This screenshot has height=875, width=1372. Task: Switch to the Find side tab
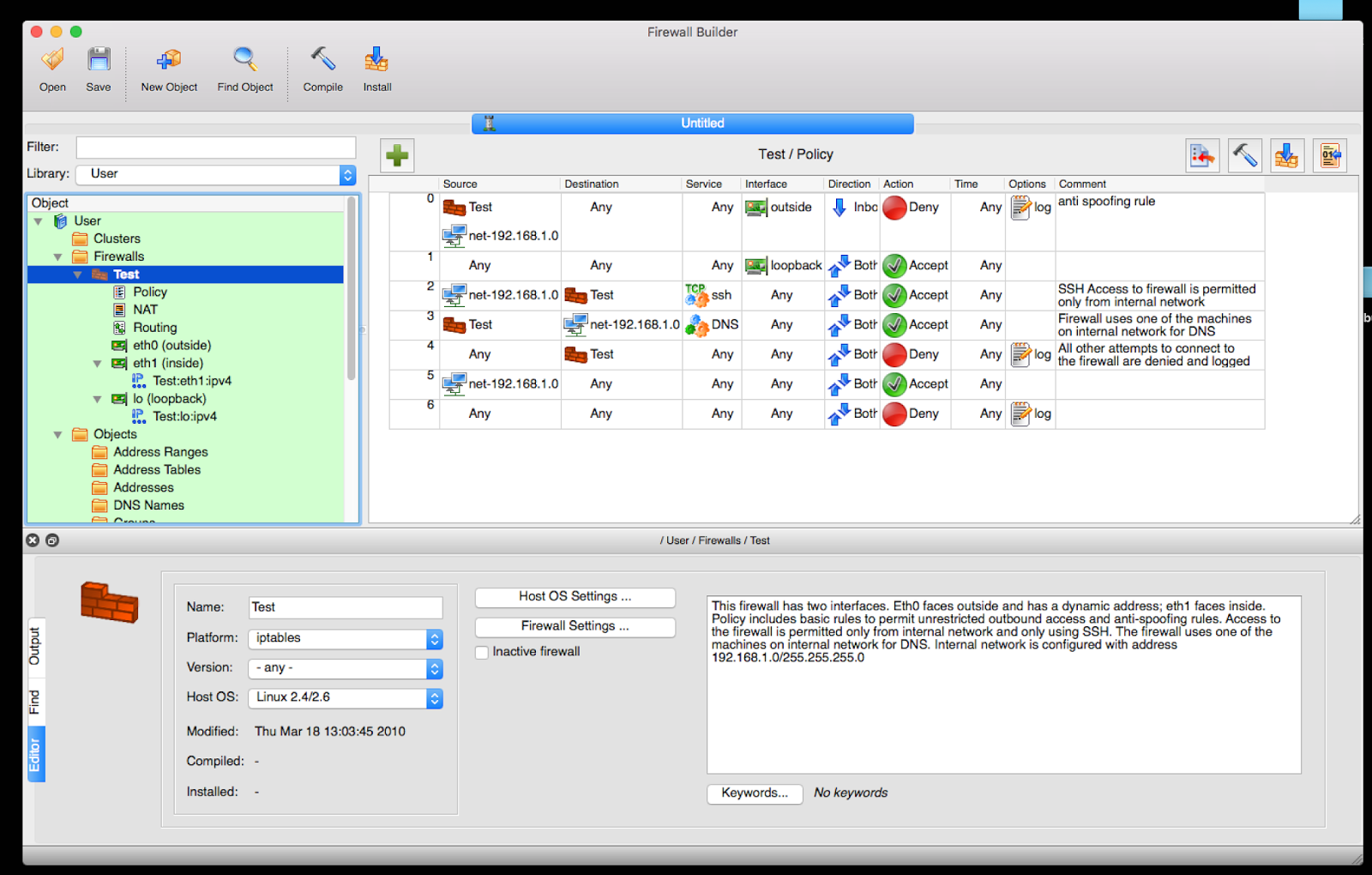point(35,702)
